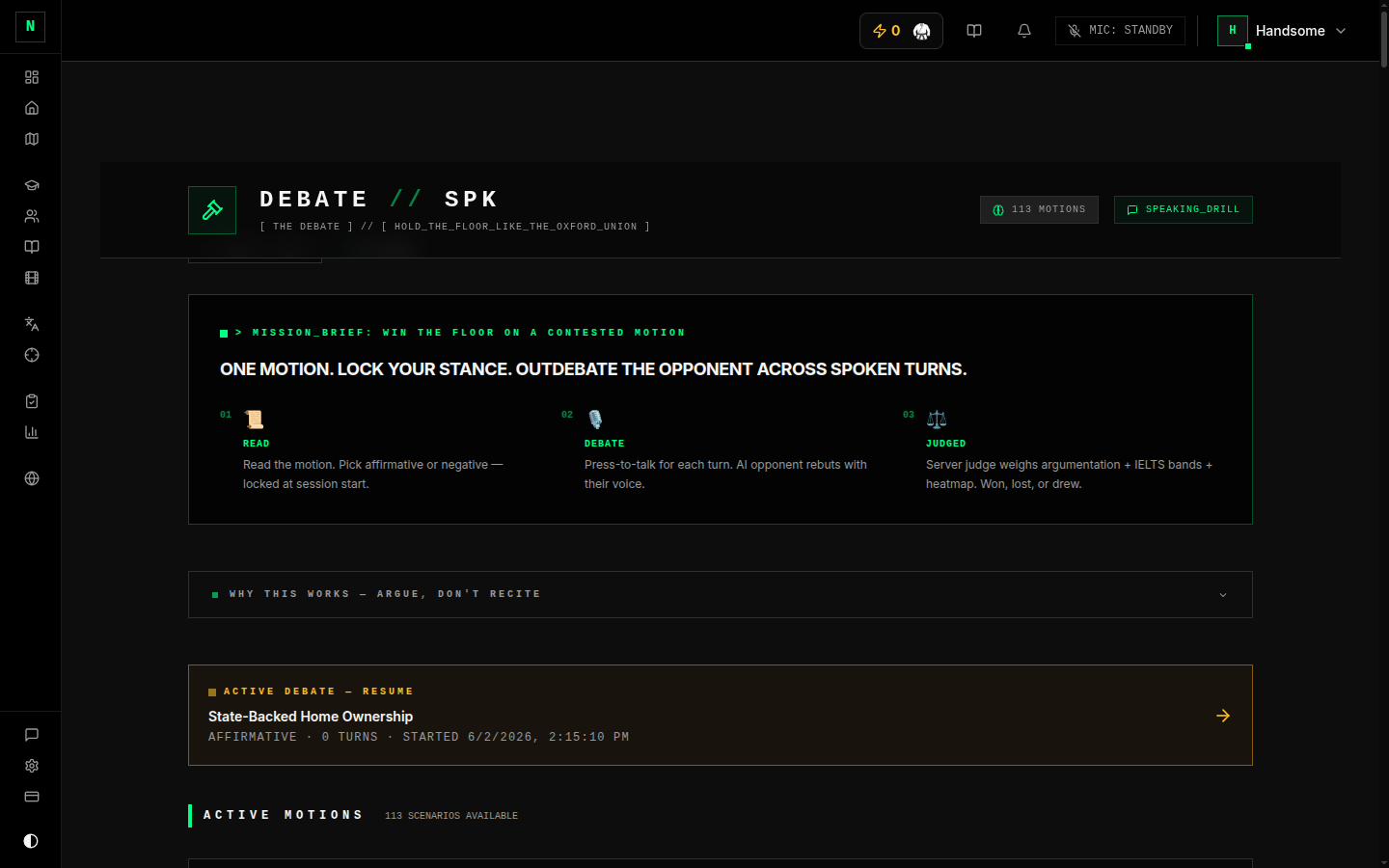Screen dimensions: 1389x868
Task: Open the film strip icon in sidebar
Action: [x=32, y=278]
